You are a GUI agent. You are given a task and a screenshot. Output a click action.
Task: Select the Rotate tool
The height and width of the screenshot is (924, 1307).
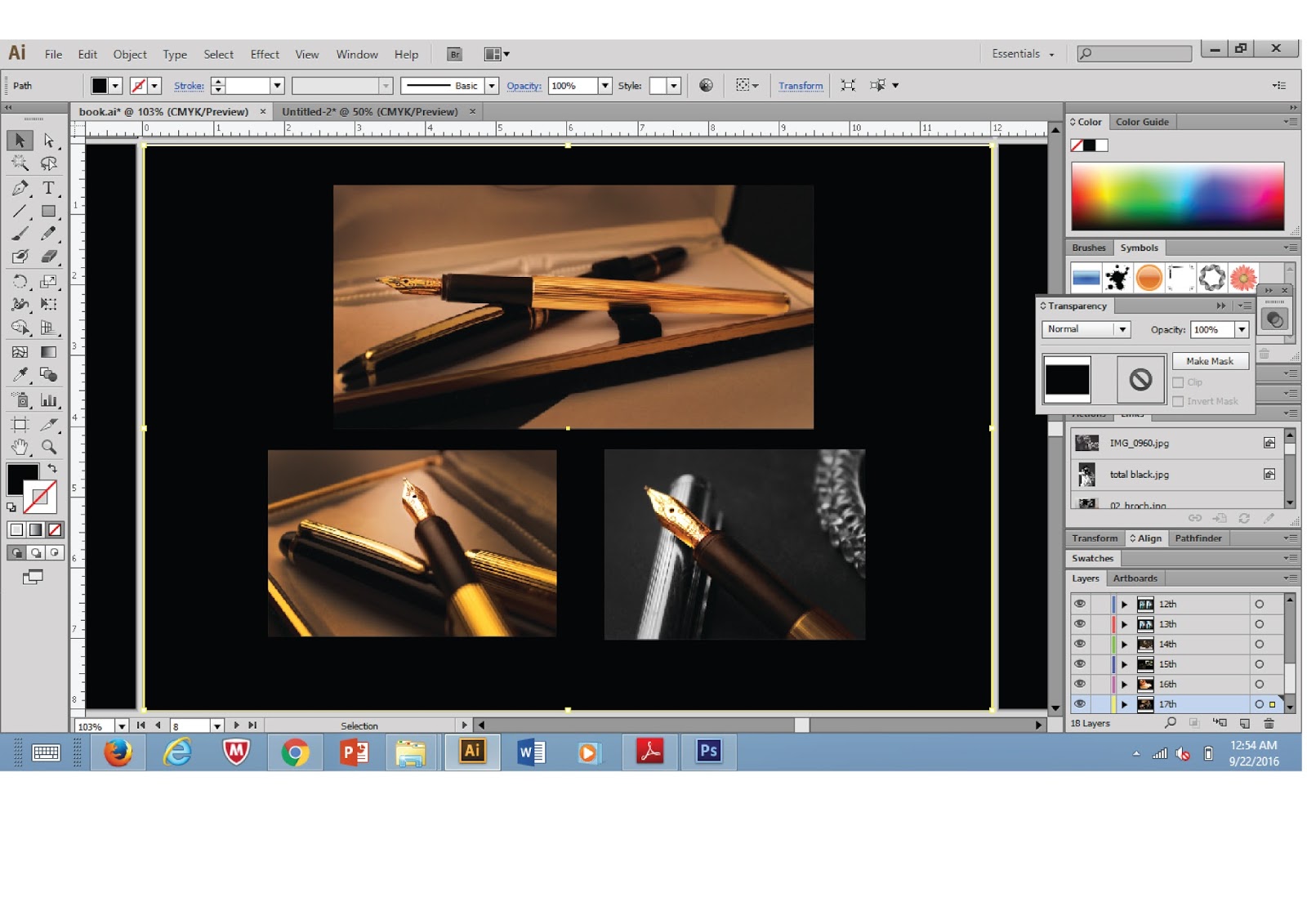click(20, 282)
